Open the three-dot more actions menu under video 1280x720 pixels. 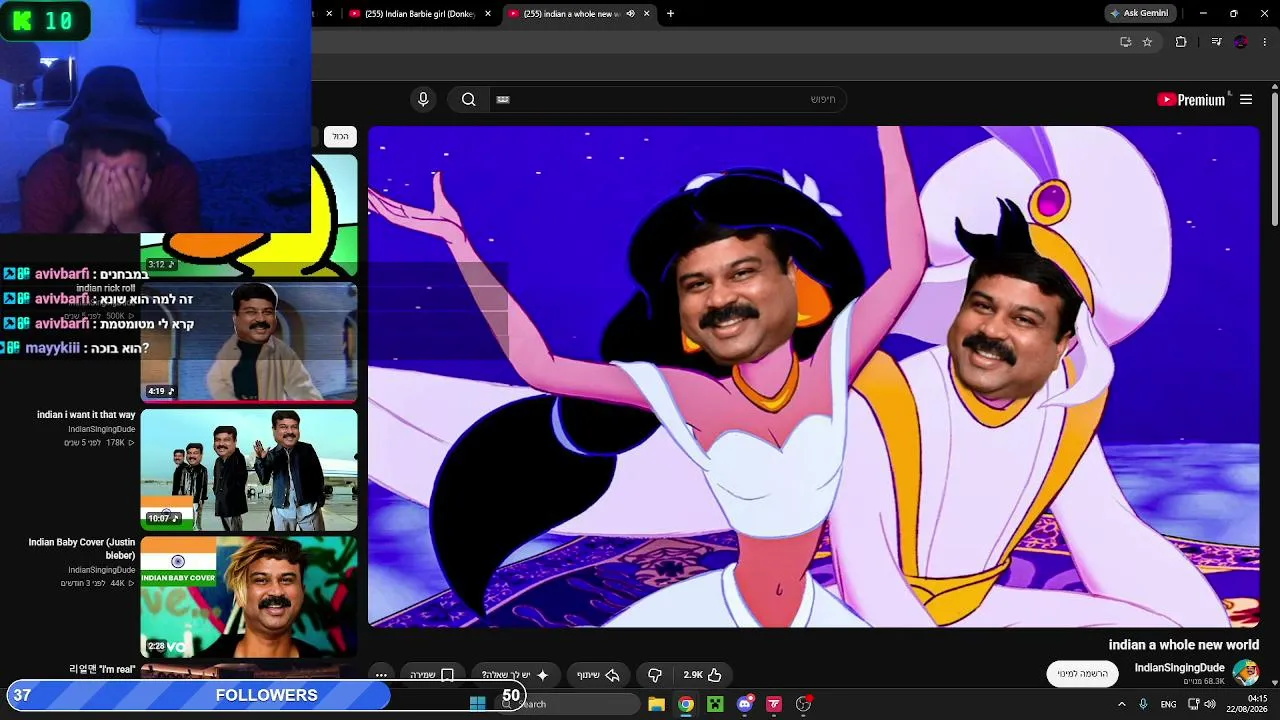coord(381,675)
